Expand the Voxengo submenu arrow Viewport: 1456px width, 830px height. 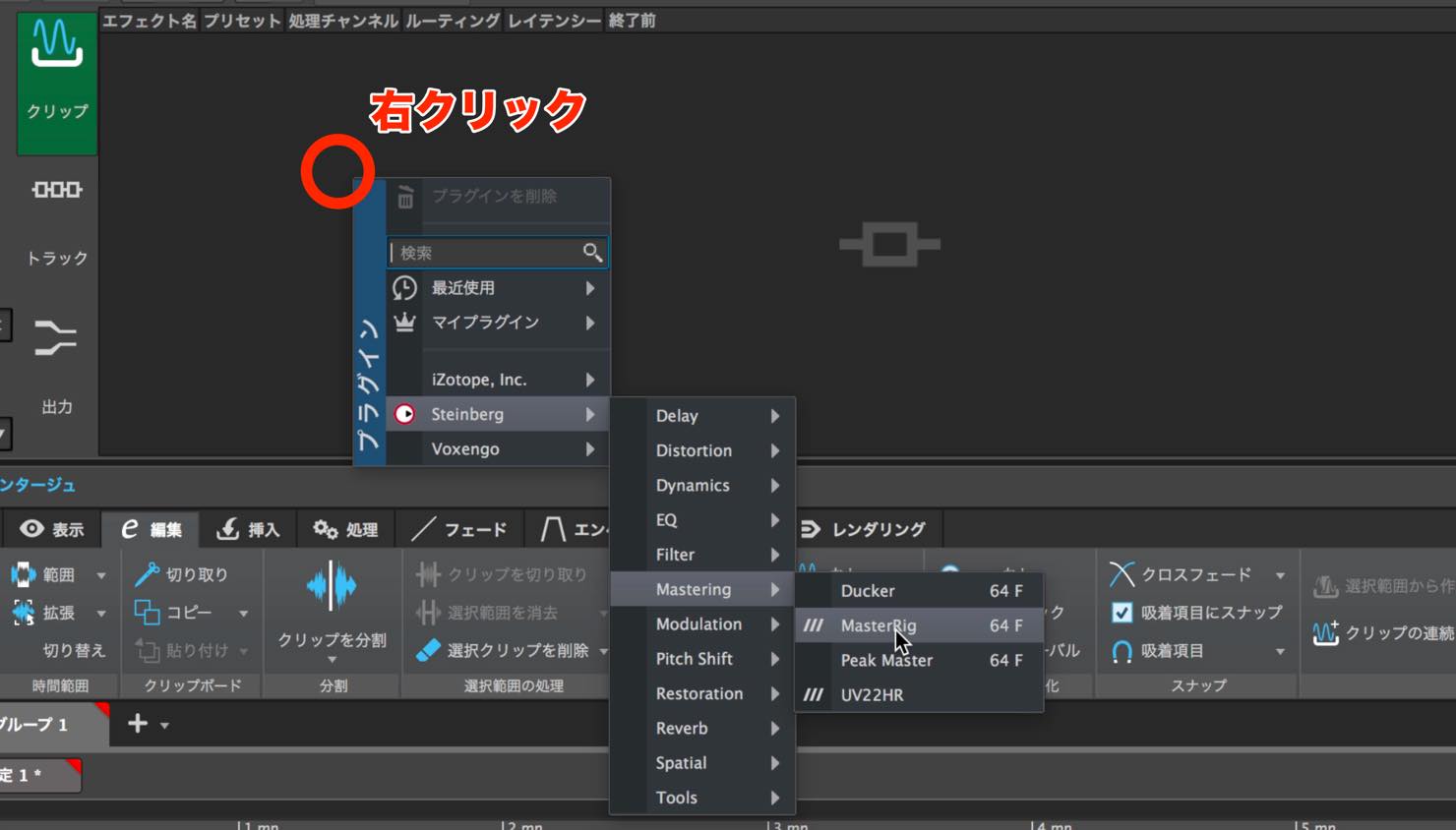590,449
